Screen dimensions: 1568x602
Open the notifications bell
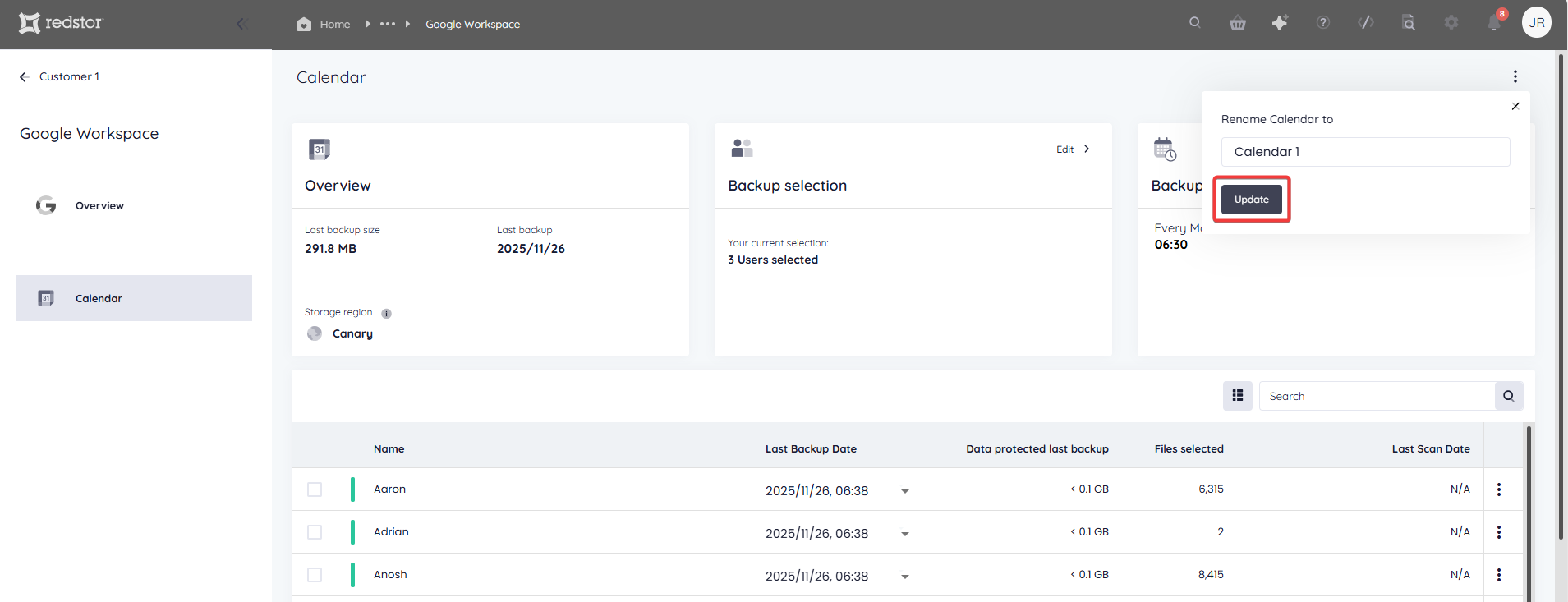point(1494,23)
